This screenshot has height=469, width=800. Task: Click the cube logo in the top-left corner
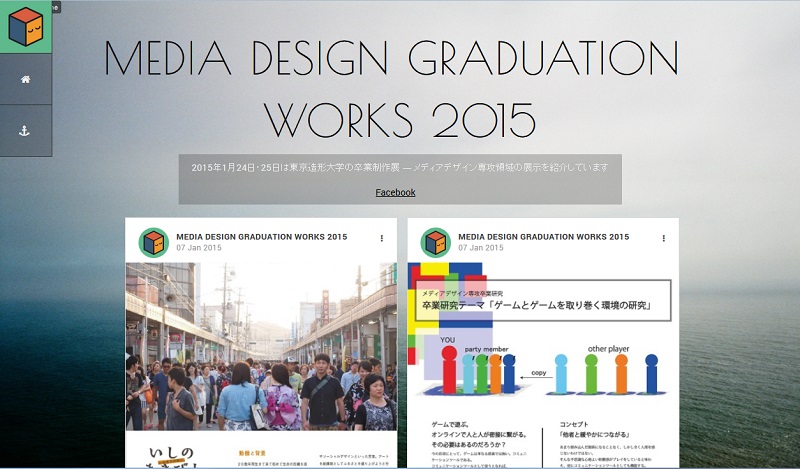point(26,27)
